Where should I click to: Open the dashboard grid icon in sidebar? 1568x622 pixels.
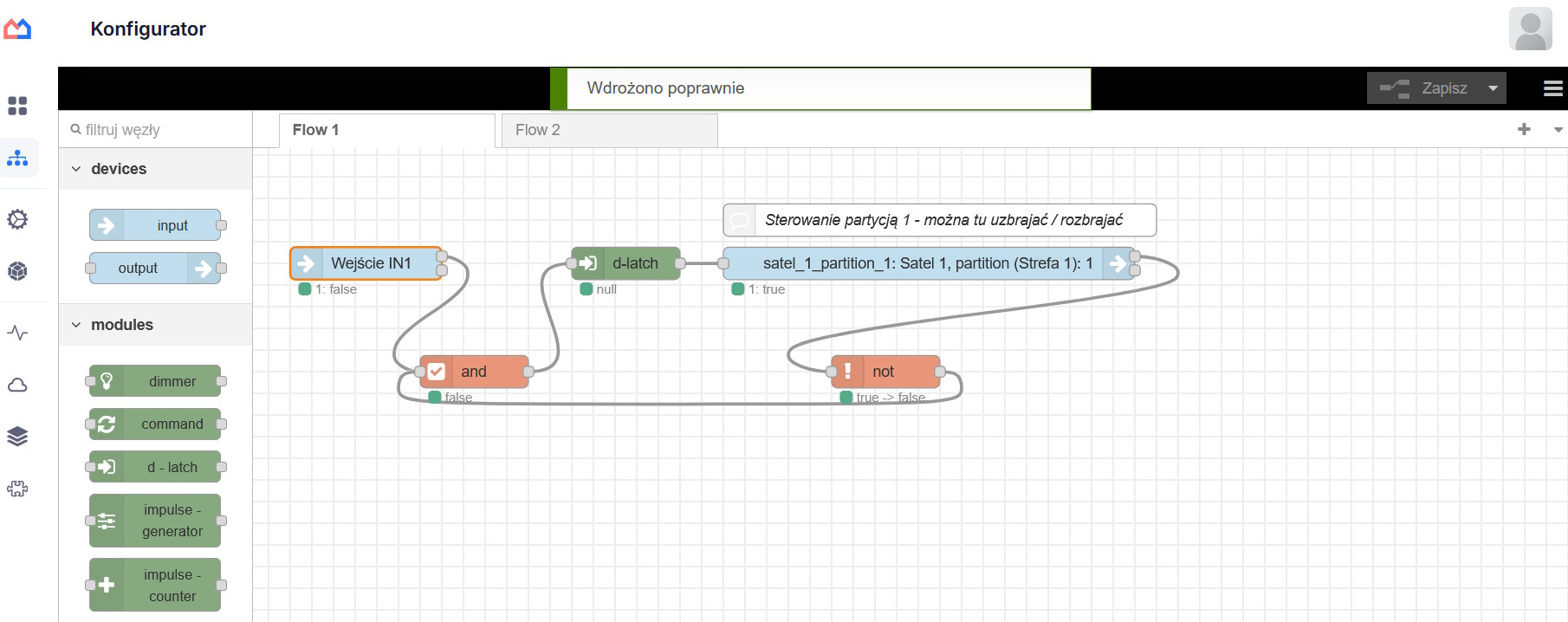17,106
